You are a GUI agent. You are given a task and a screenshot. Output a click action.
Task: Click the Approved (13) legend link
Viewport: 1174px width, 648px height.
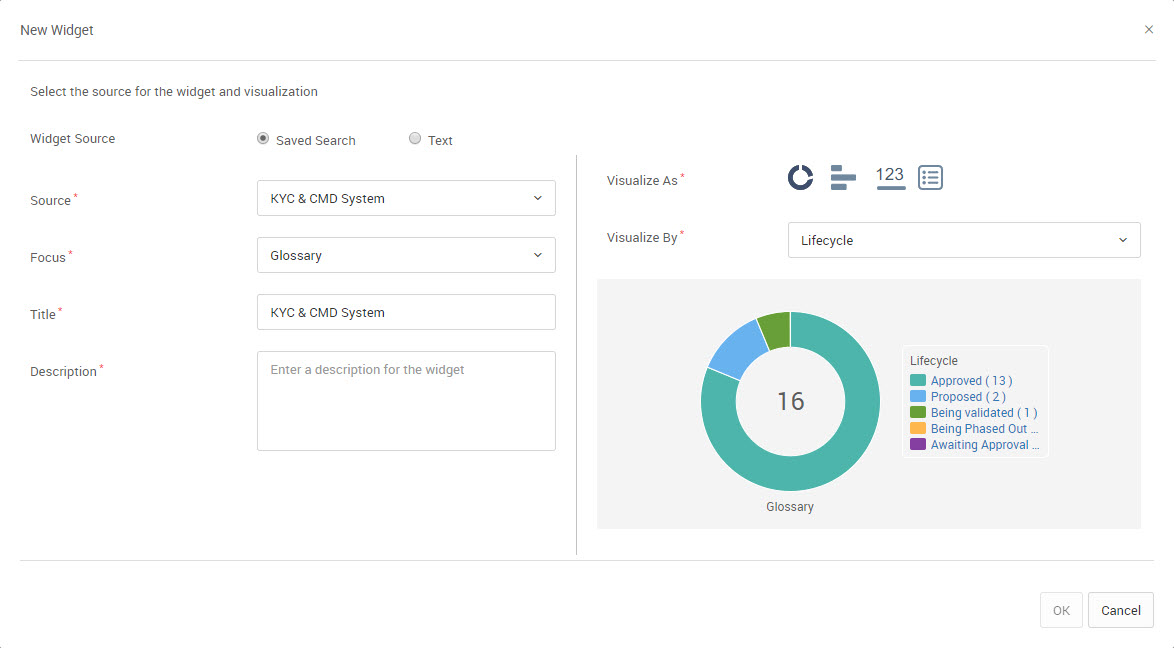[971, 381]
